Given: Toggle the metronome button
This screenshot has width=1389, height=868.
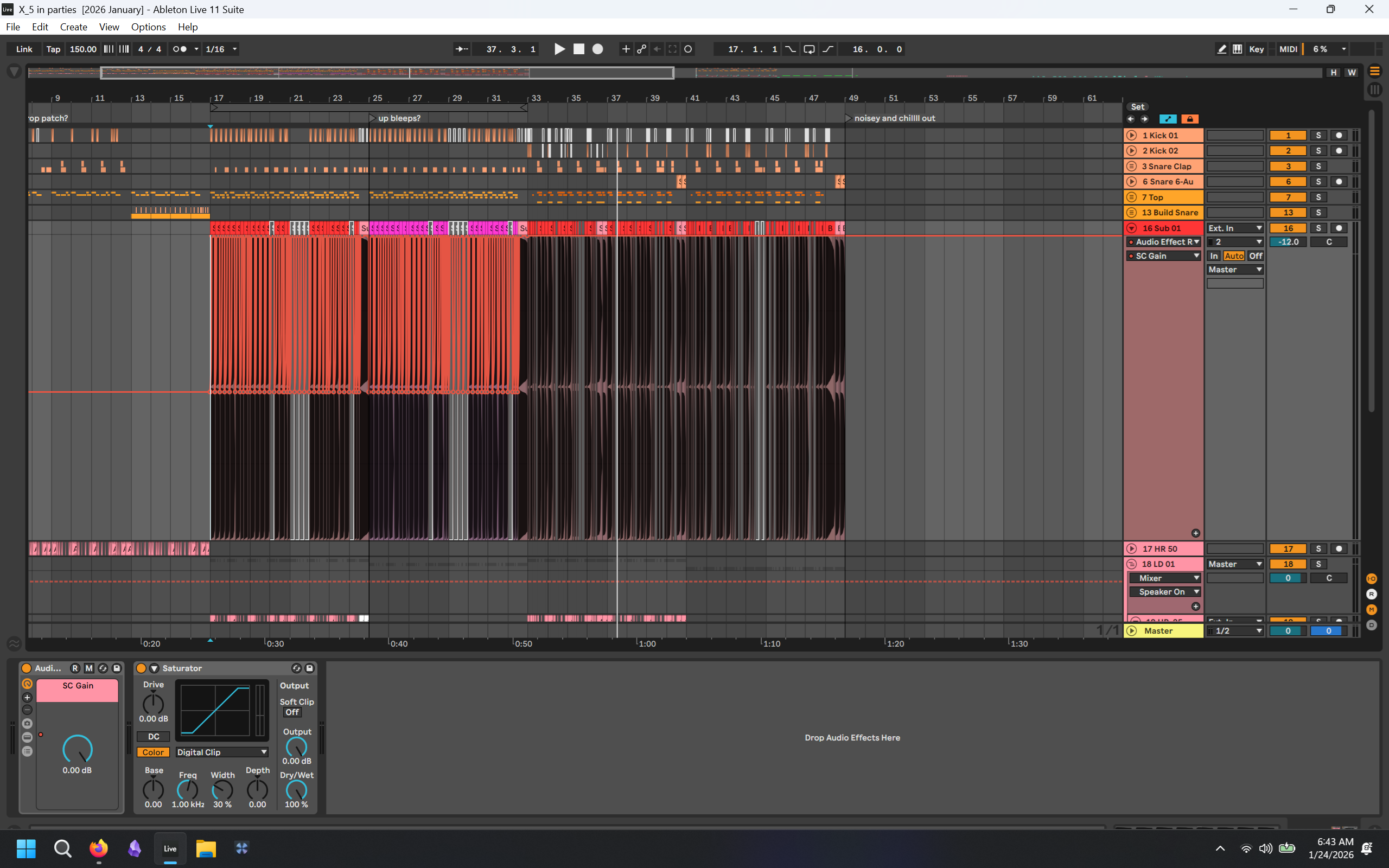Looking at the screenshot, I should click(180, 49).
